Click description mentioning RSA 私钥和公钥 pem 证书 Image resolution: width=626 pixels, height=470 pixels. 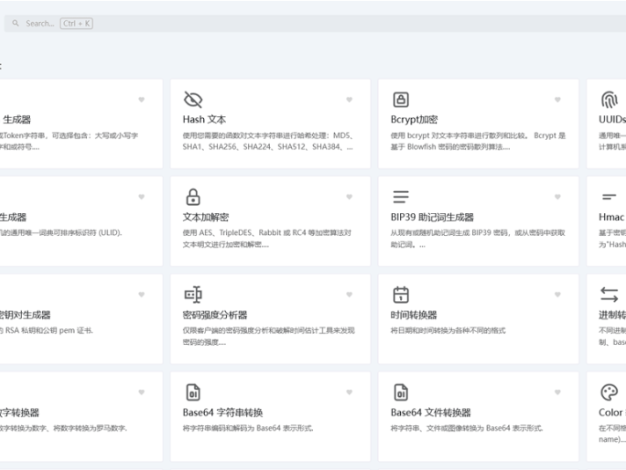click(46, 331)
